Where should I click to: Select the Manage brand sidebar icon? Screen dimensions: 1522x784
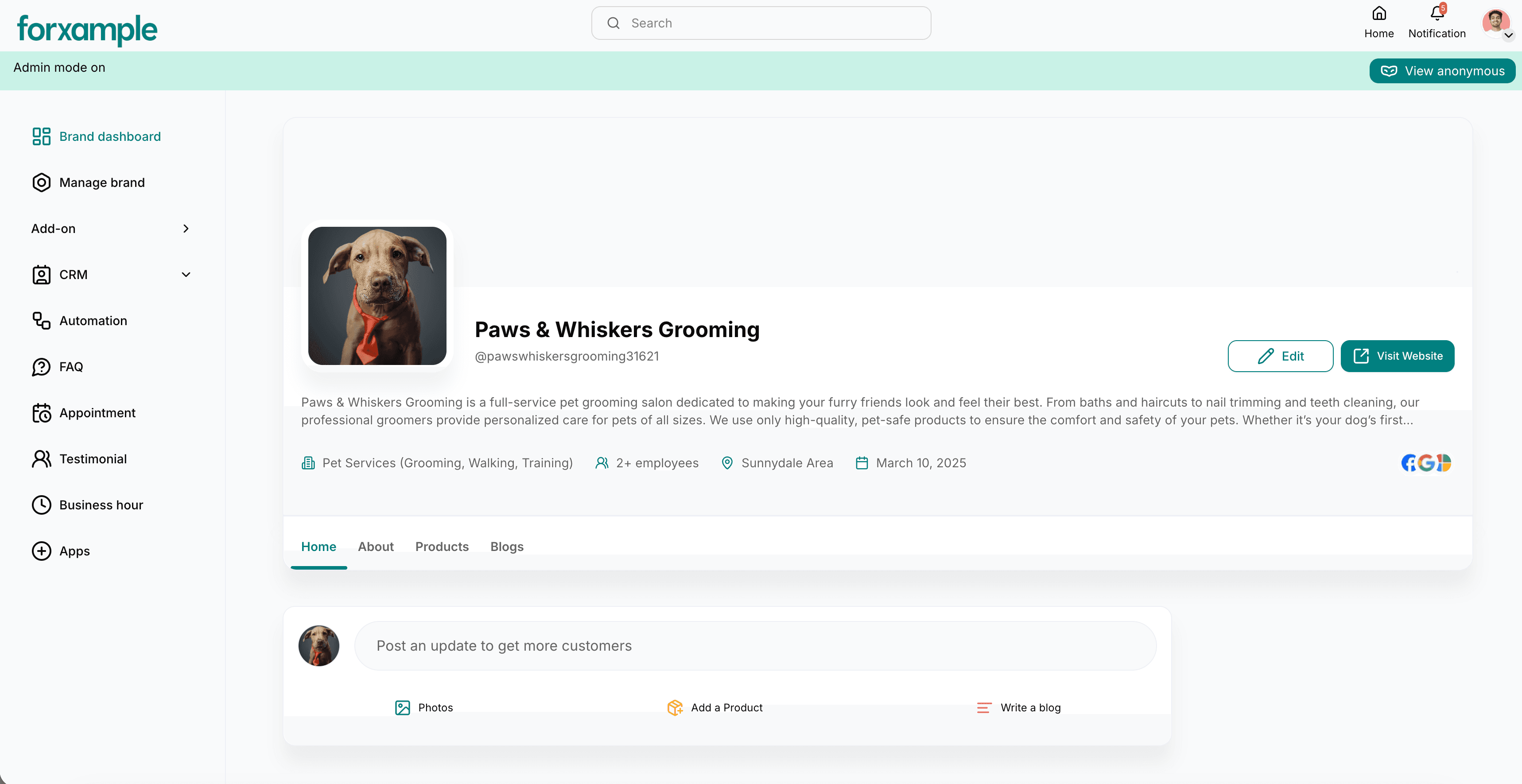[41, 182]
